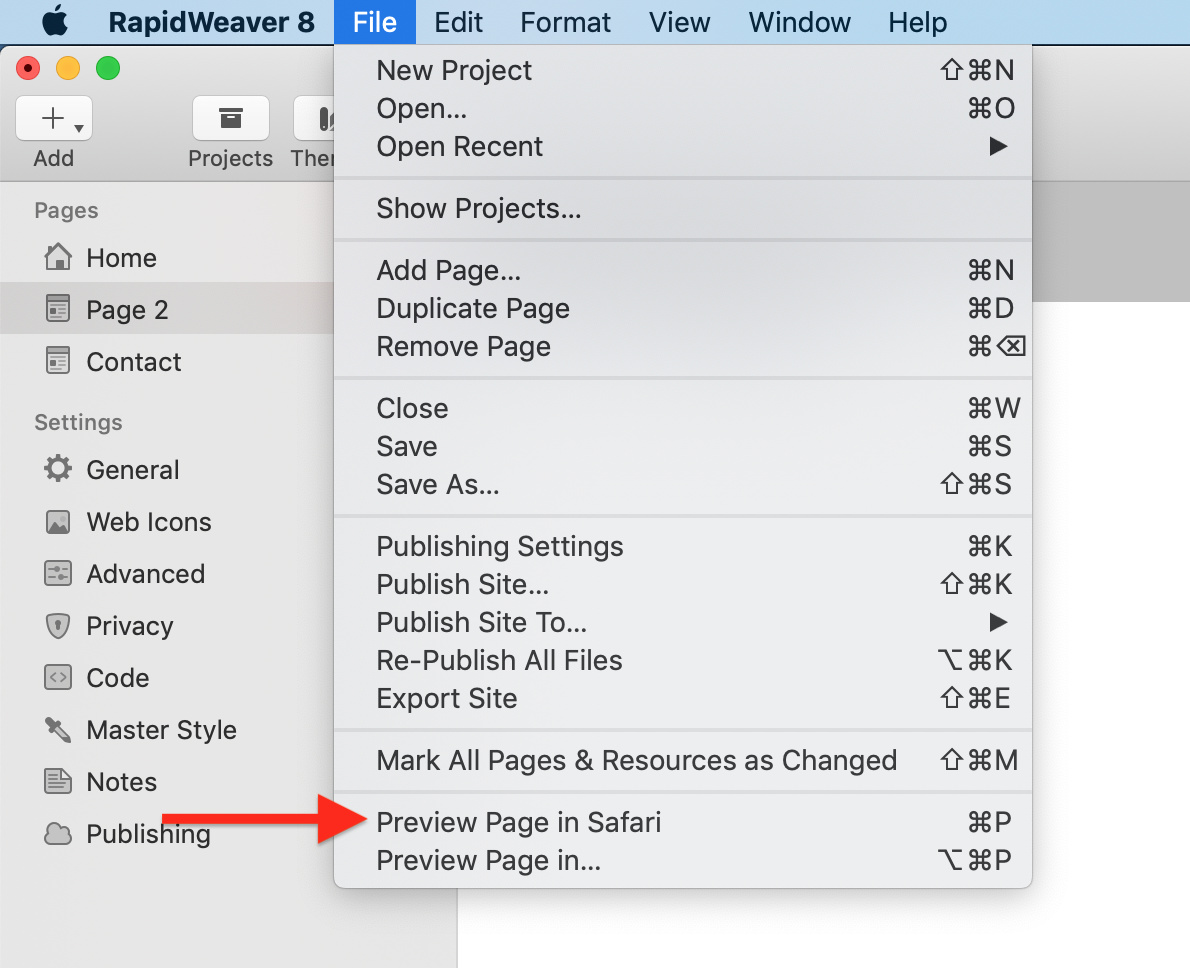
Task: Open Publishing cloud icon in sidebar
Action: [58, 833]
